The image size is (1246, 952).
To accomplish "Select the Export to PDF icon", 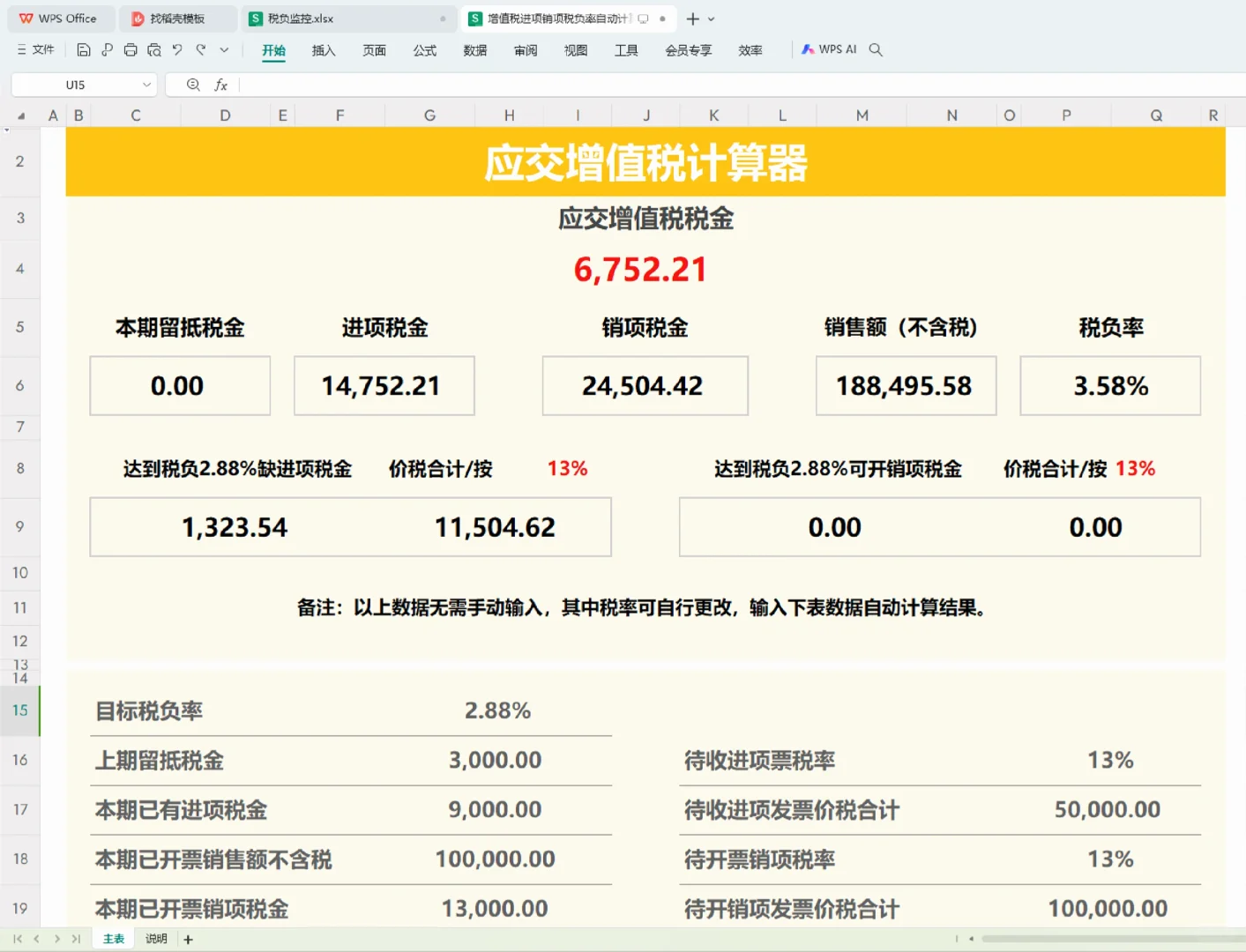I will click(x=107, y=49).
